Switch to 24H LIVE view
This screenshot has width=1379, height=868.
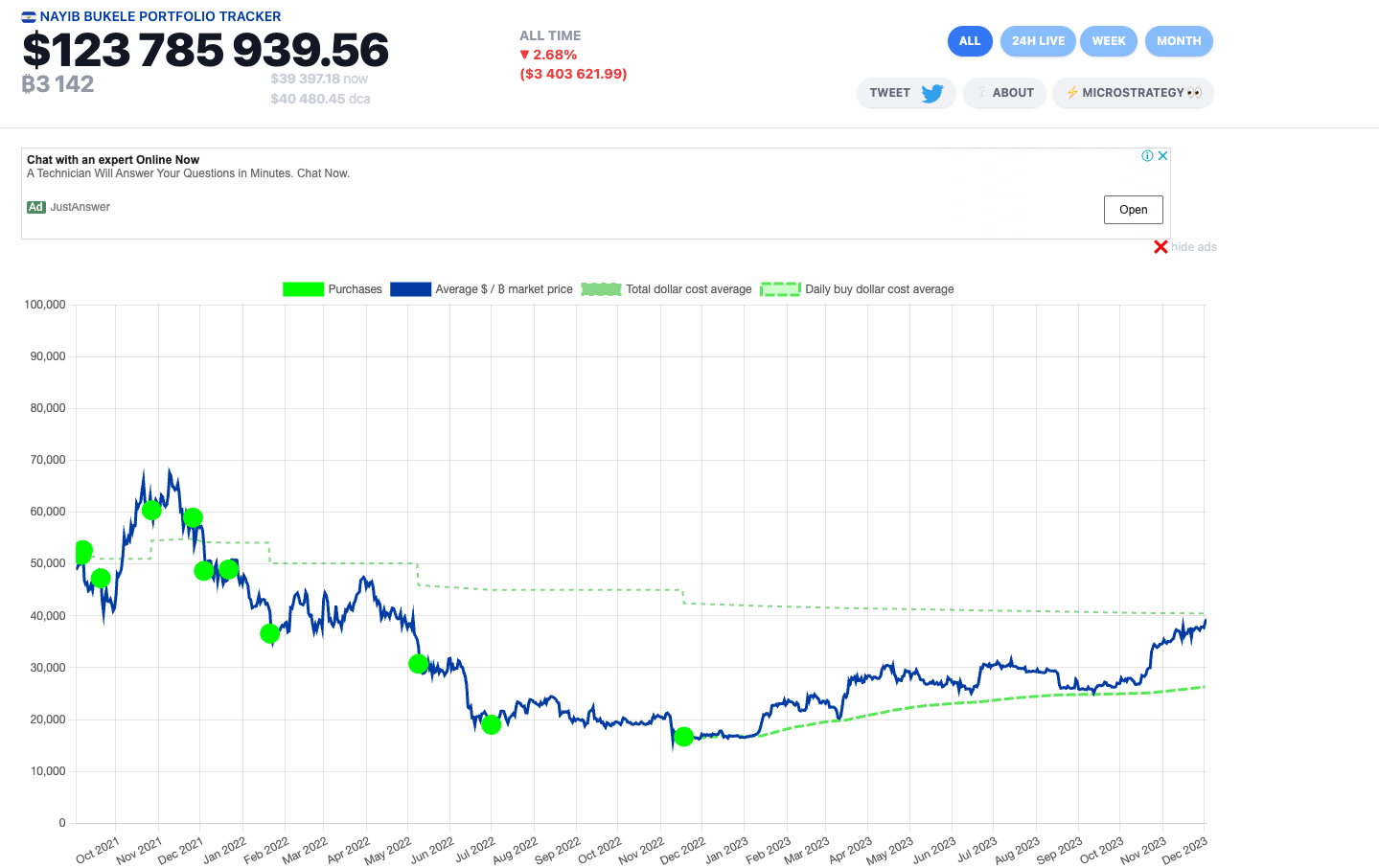(1038, 41)
